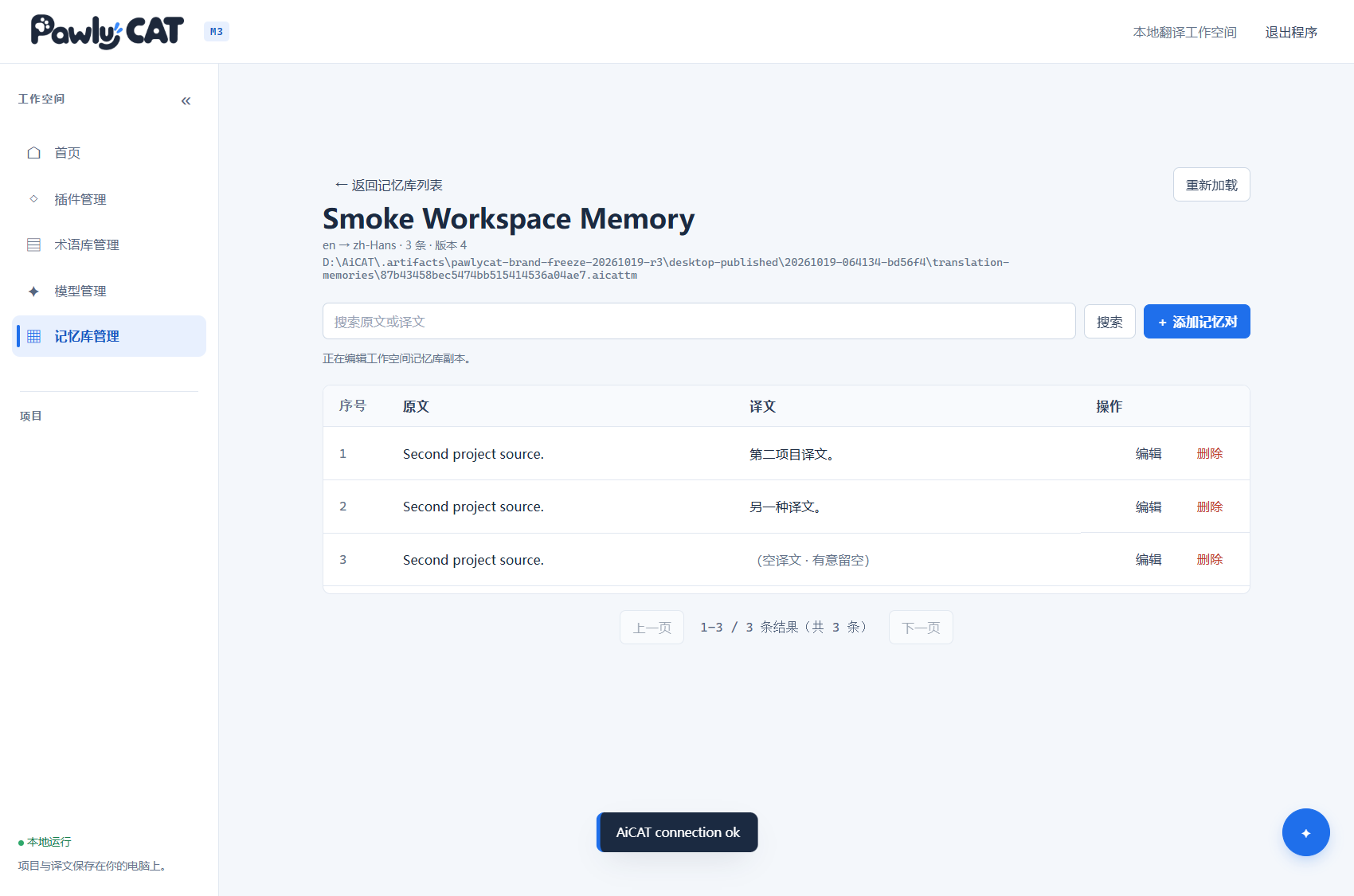Image resolution: width=1354 pixels, height=896 pixels.
Task: Open the floating blue sparkle assistant button
Action: (x=1305, y=832)
